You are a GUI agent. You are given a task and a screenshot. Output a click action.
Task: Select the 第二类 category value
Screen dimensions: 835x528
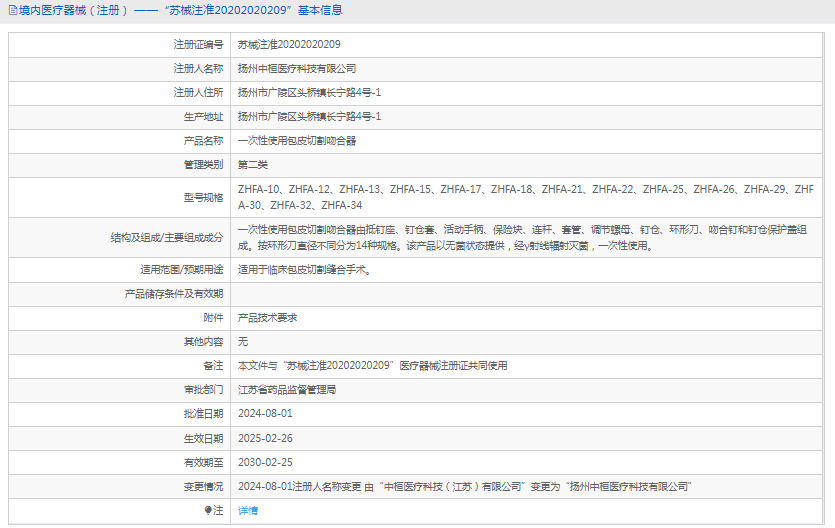[253, 165]
